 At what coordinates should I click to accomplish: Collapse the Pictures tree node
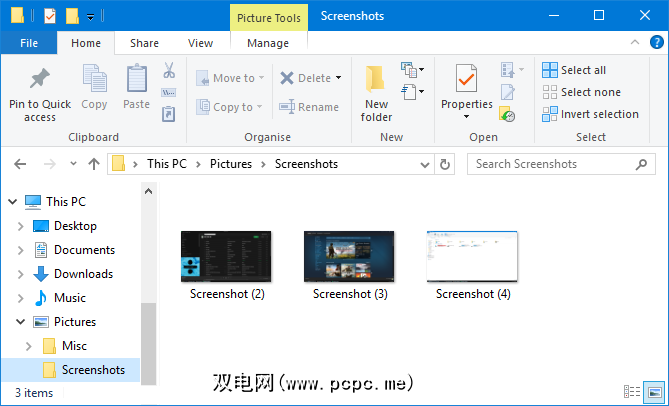pyautogui.click(x=20, y=322)
